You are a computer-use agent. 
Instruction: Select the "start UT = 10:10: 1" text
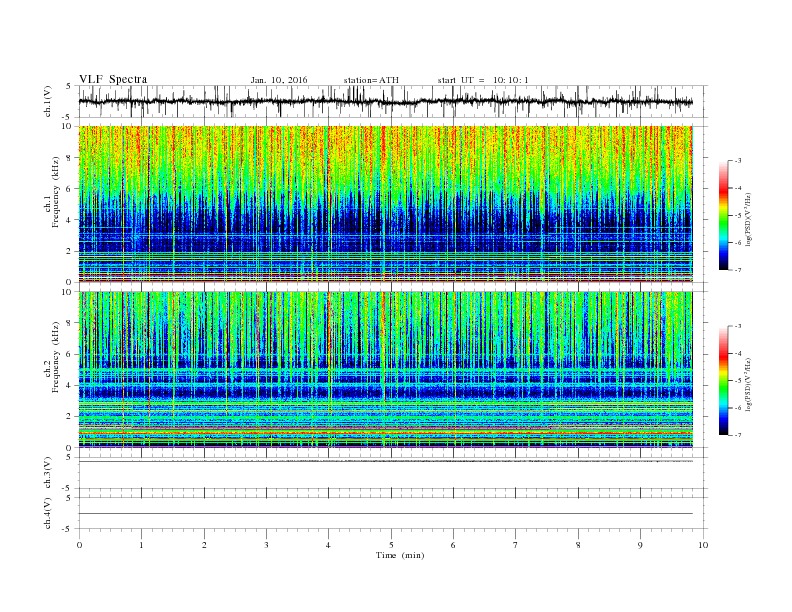[x=483, y=80]
